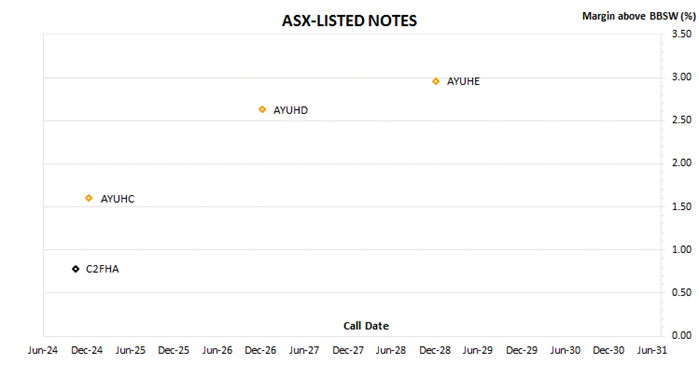Image resolution: width=699 pixels, height=365 pixels.
Task: Click the Margin above BBSW (%) axis title
Action: [639, 16]
